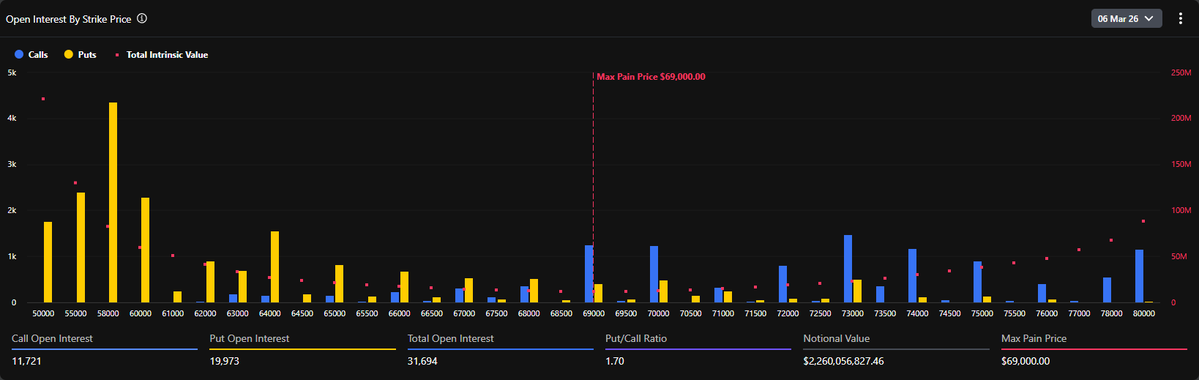
Task: Click the blue call bar at 76000
Action: (1041, 294)
